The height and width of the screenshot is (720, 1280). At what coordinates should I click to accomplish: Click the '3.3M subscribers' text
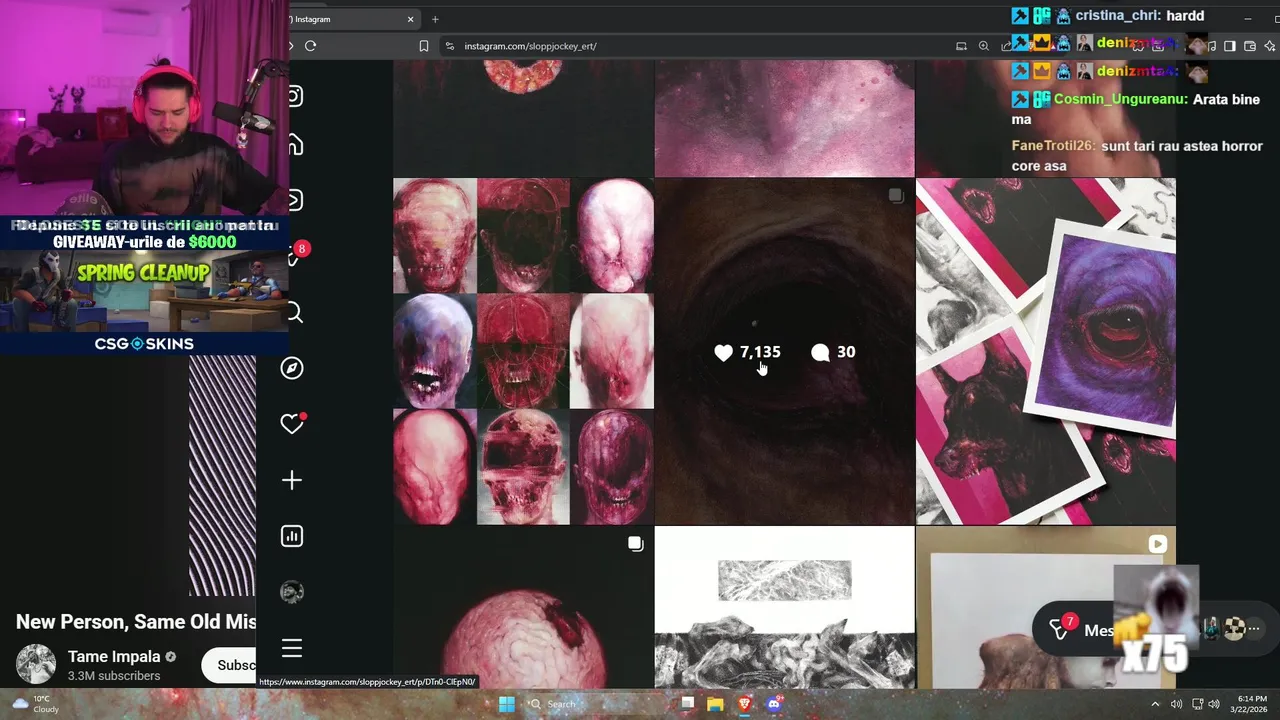pos(114,676)
